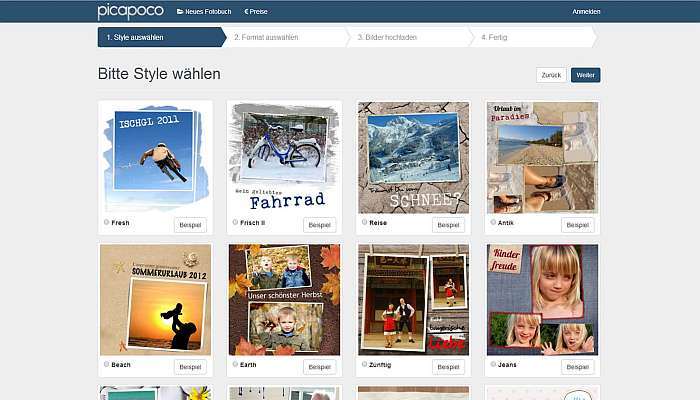Select the Frisch II style radio button
The width and height of the screenshot is (700, 400).
pyautogui.click(x=235, y=222)
